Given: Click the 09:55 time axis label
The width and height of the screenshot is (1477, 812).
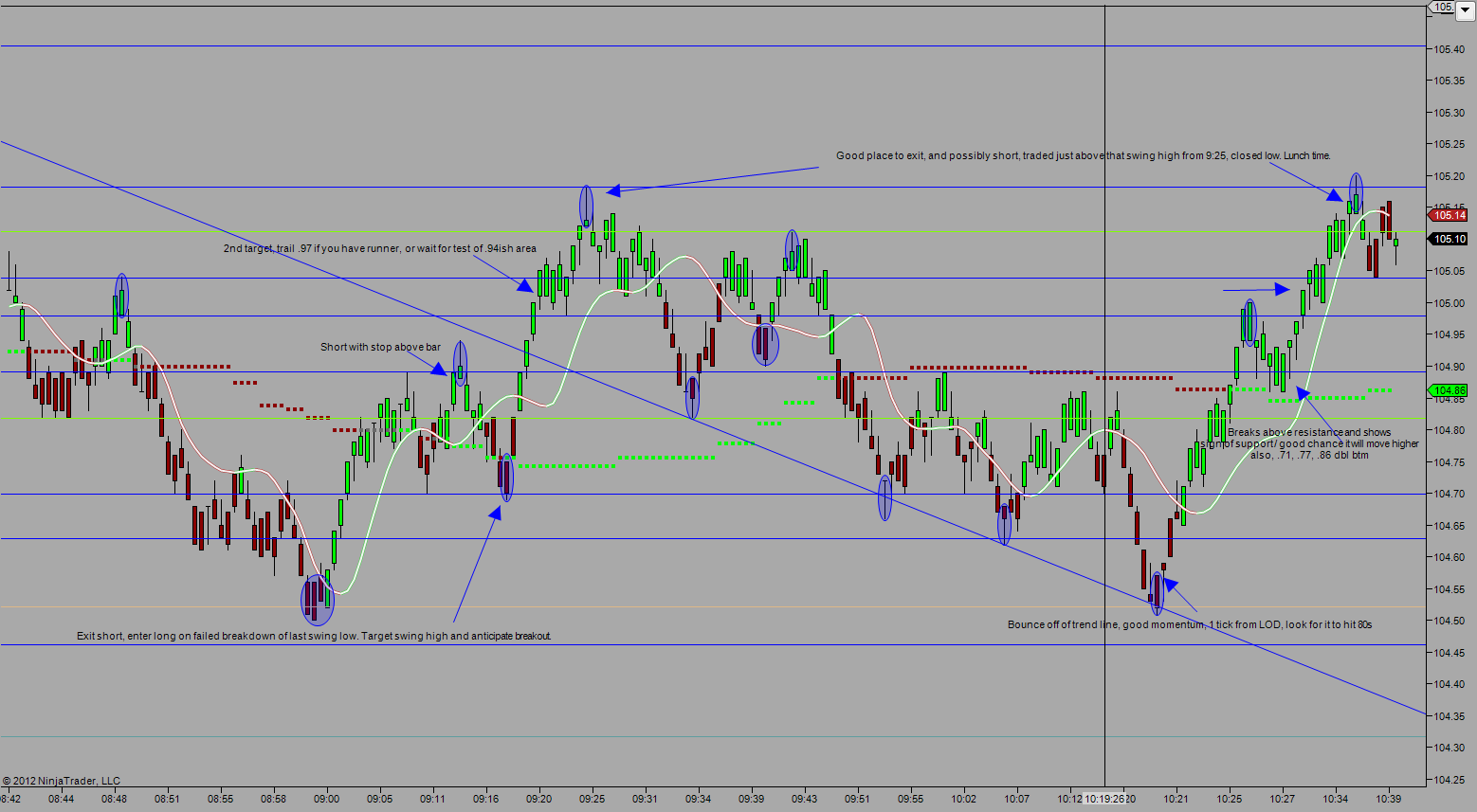Looking at the screenshot, I should tap(911, 799).
